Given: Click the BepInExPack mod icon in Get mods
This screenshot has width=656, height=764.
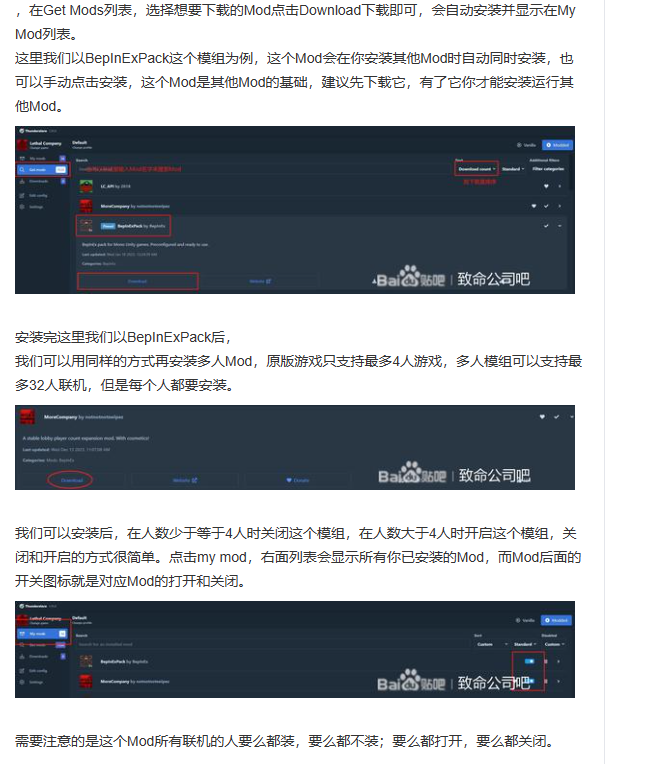Looking at the screenshot, I should (86, 226).
